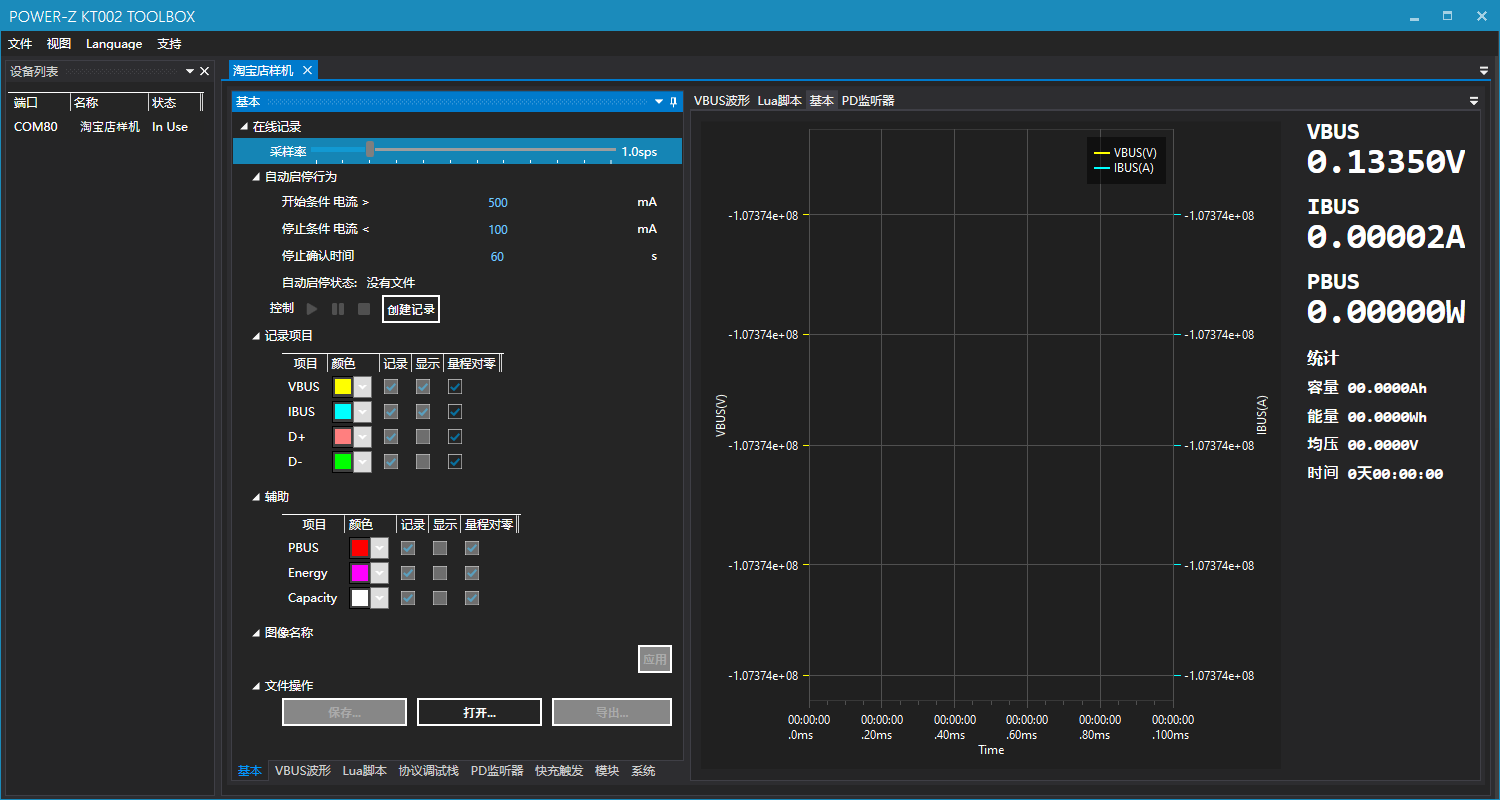Click the start condition current value 500
1500x800 pixels.
[x=497, y=203]
